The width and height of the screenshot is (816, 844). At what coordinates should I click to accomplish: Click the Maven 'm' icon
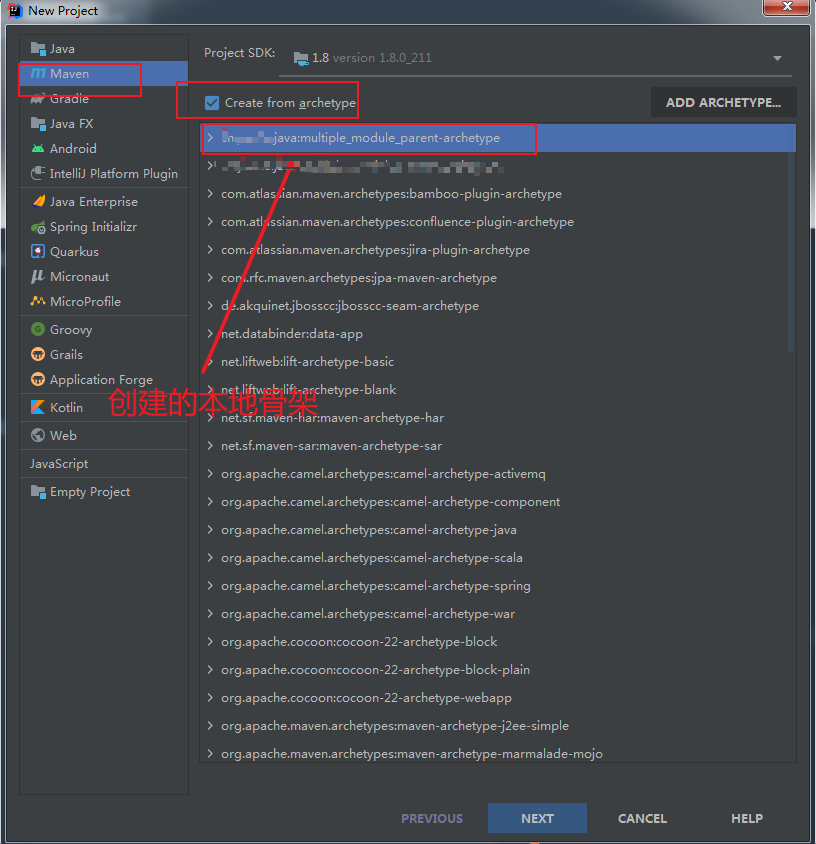pyautogui.click(x=38, y=73)
